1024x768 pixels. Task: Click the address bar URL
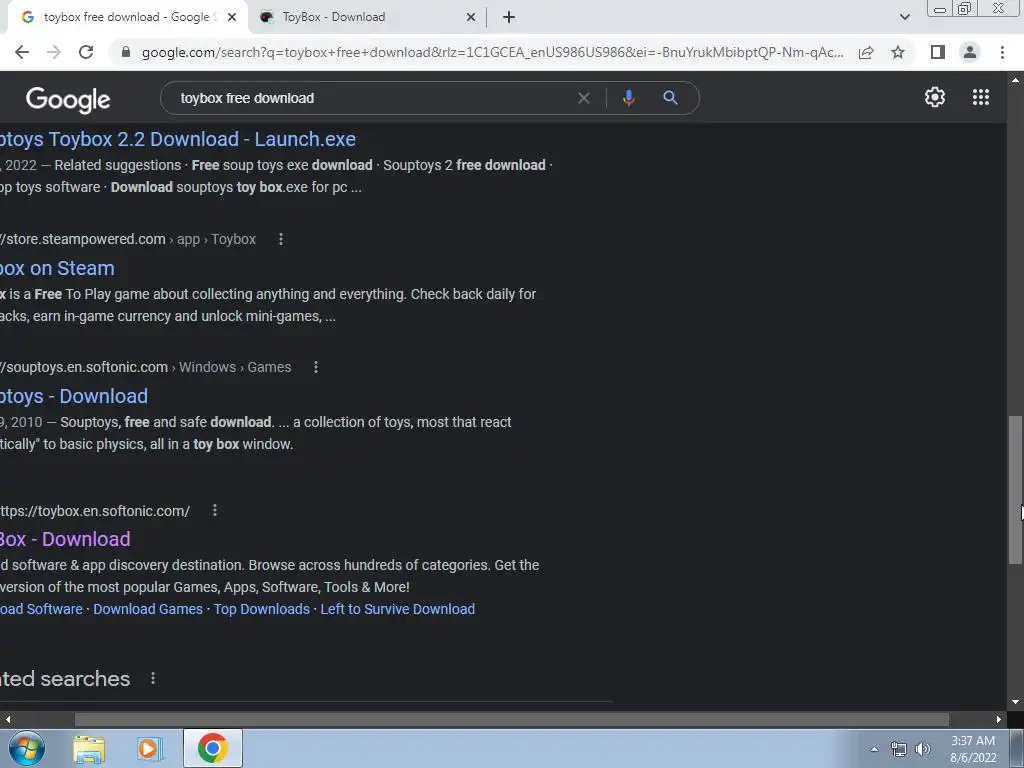click(x=492, y=52)
